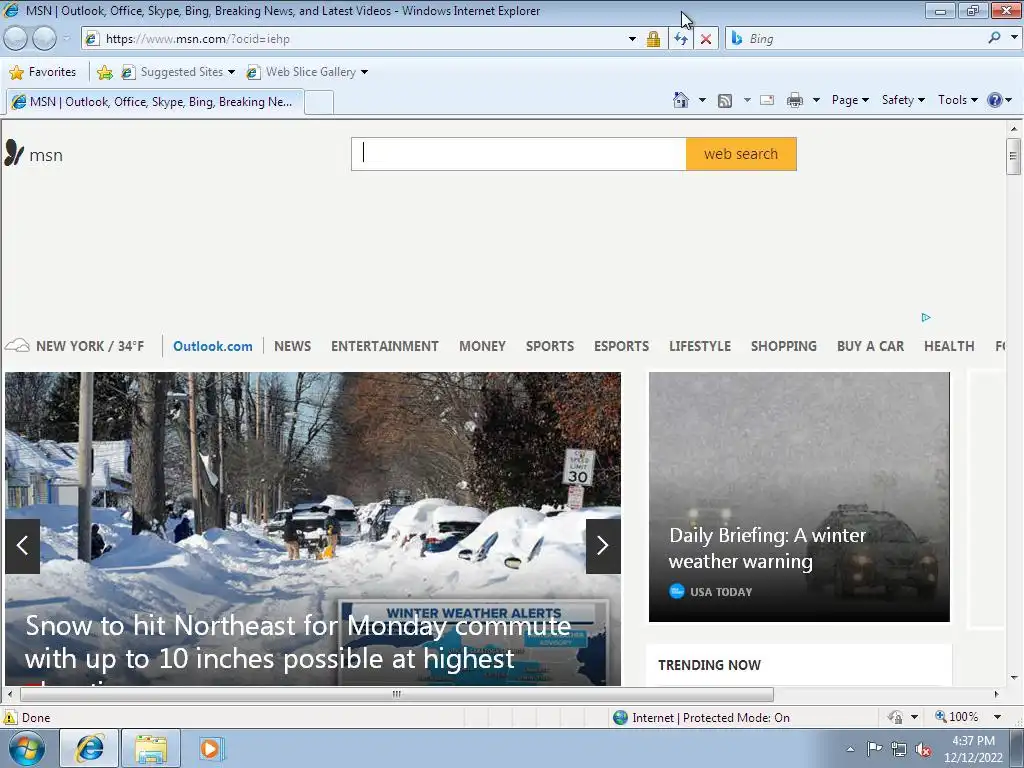Open the Outlook.com link
The width and height of the screenshot is (1024, 768).
pyautogui.click(x=213, y=346)
